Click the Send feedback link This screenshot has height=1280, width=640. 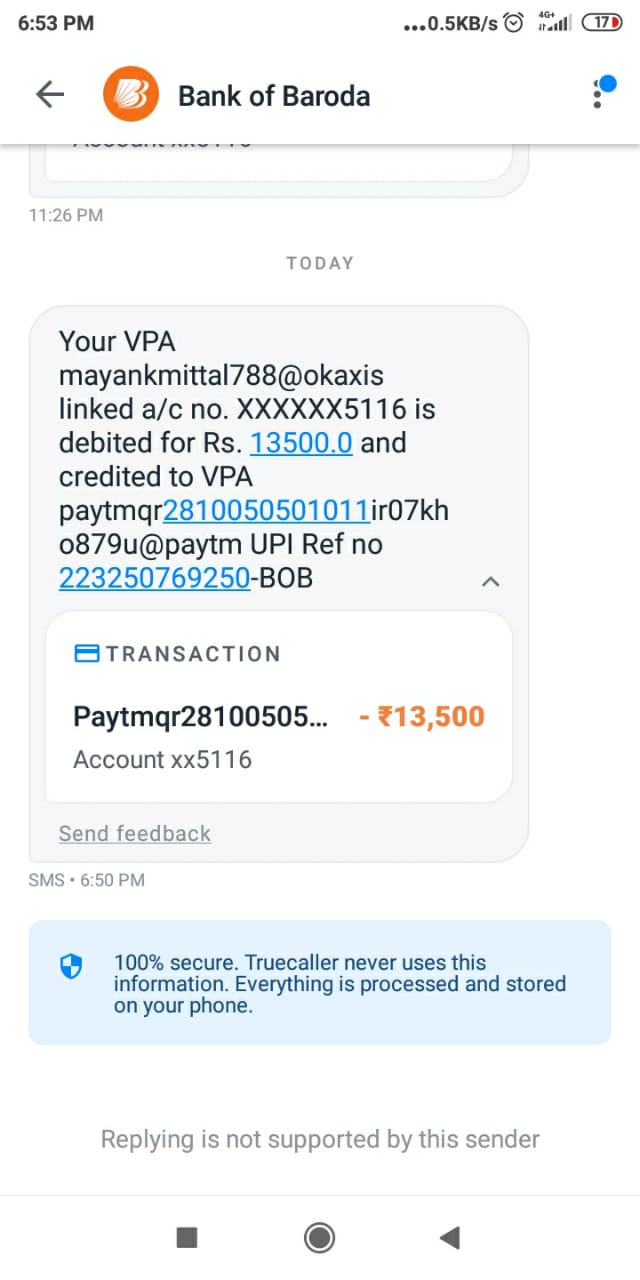(135, 833)
